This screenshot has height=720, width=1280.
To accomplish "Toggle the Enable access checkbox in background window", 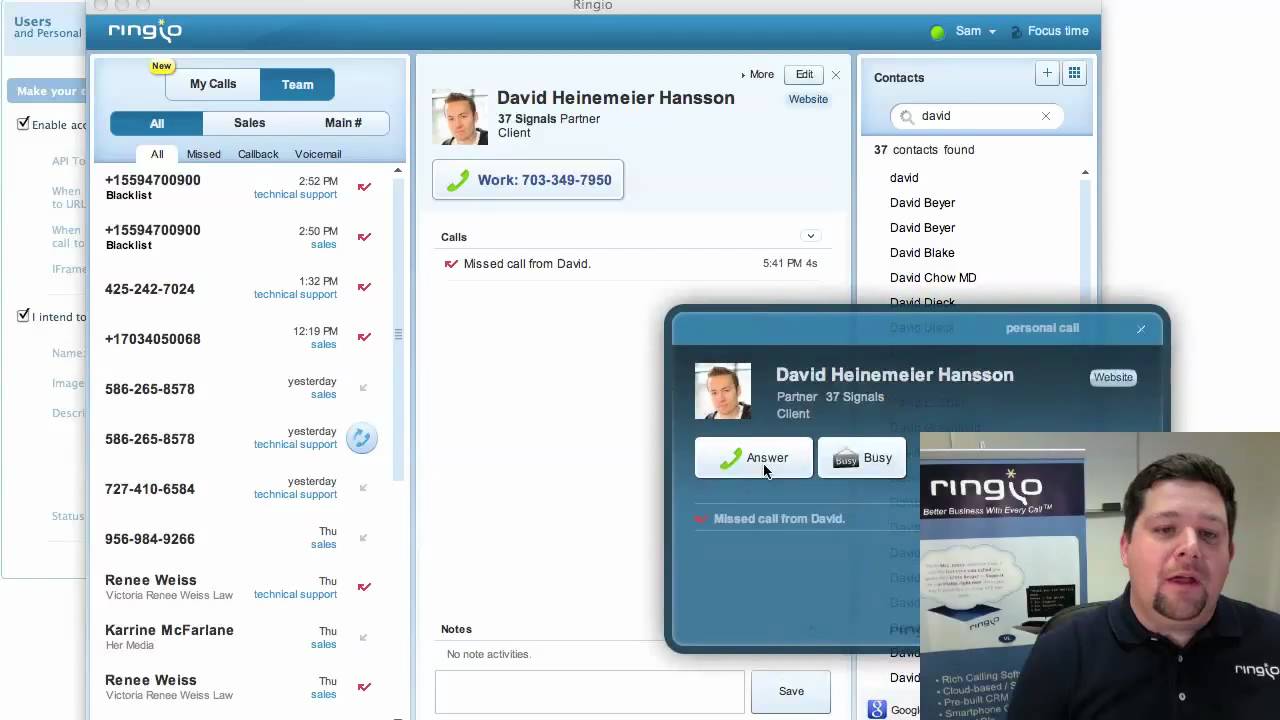I will (23, 124).
